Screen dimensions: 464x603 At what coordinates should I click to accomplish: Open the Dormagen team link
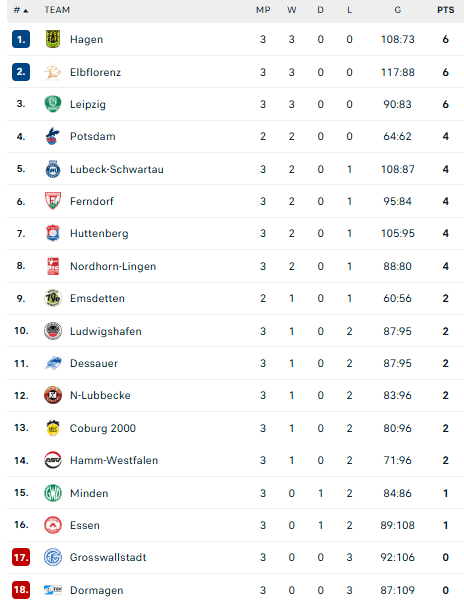point(96,590)
